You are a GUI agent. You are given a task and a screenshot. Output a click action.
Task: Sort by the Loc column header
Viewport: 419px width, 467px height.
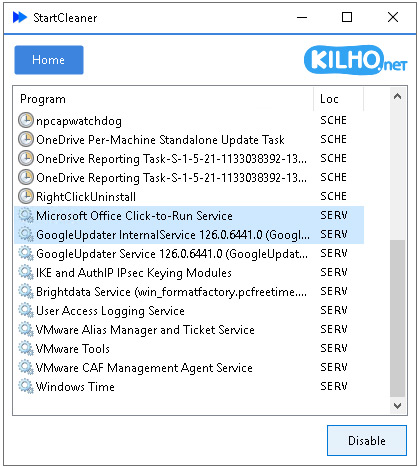tap(338, 99)
